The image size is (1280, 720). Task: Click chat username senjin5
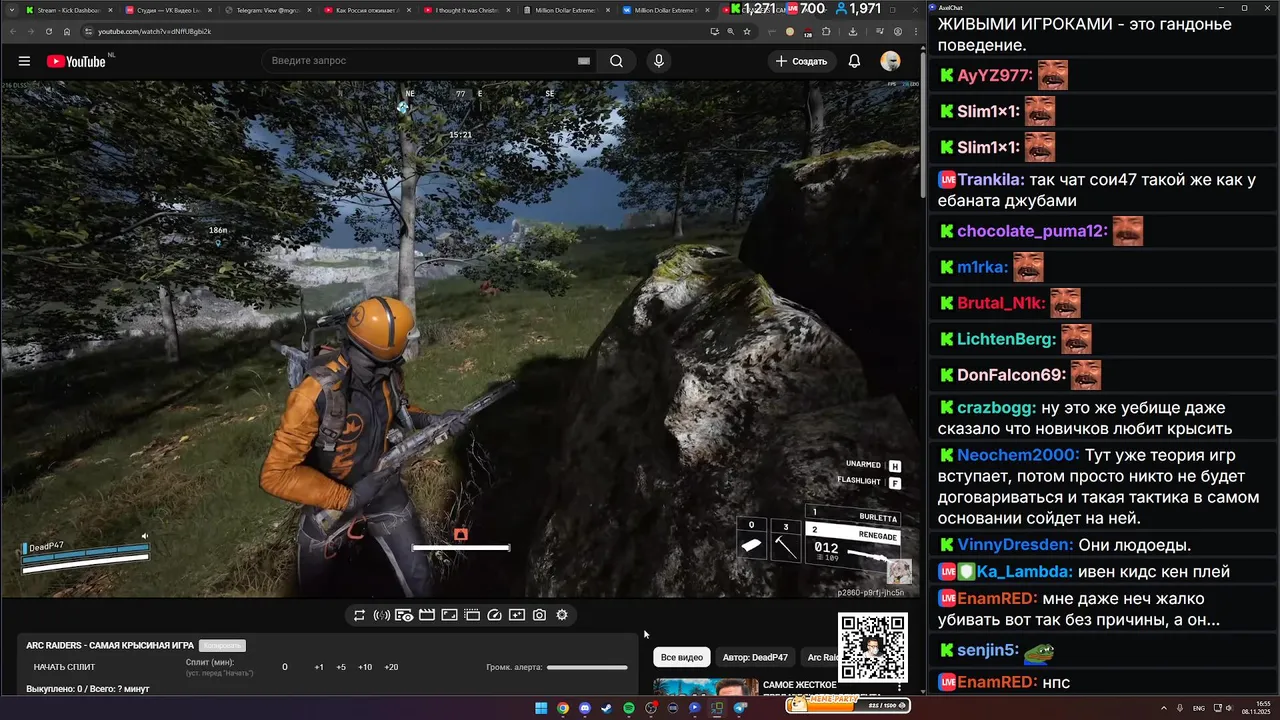point(988,650)
